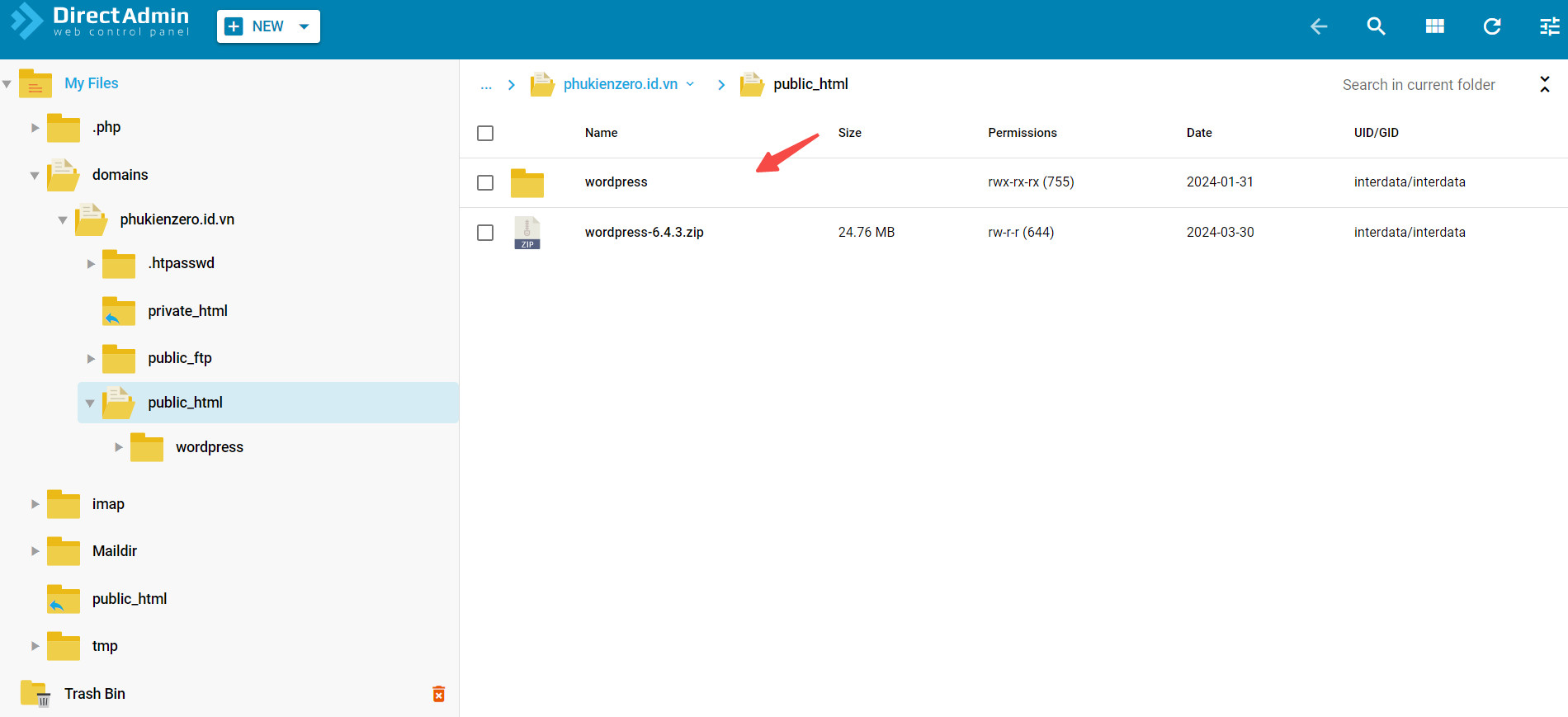
Task: Click the .php folder icon in tree
Action: coord(64,128)
